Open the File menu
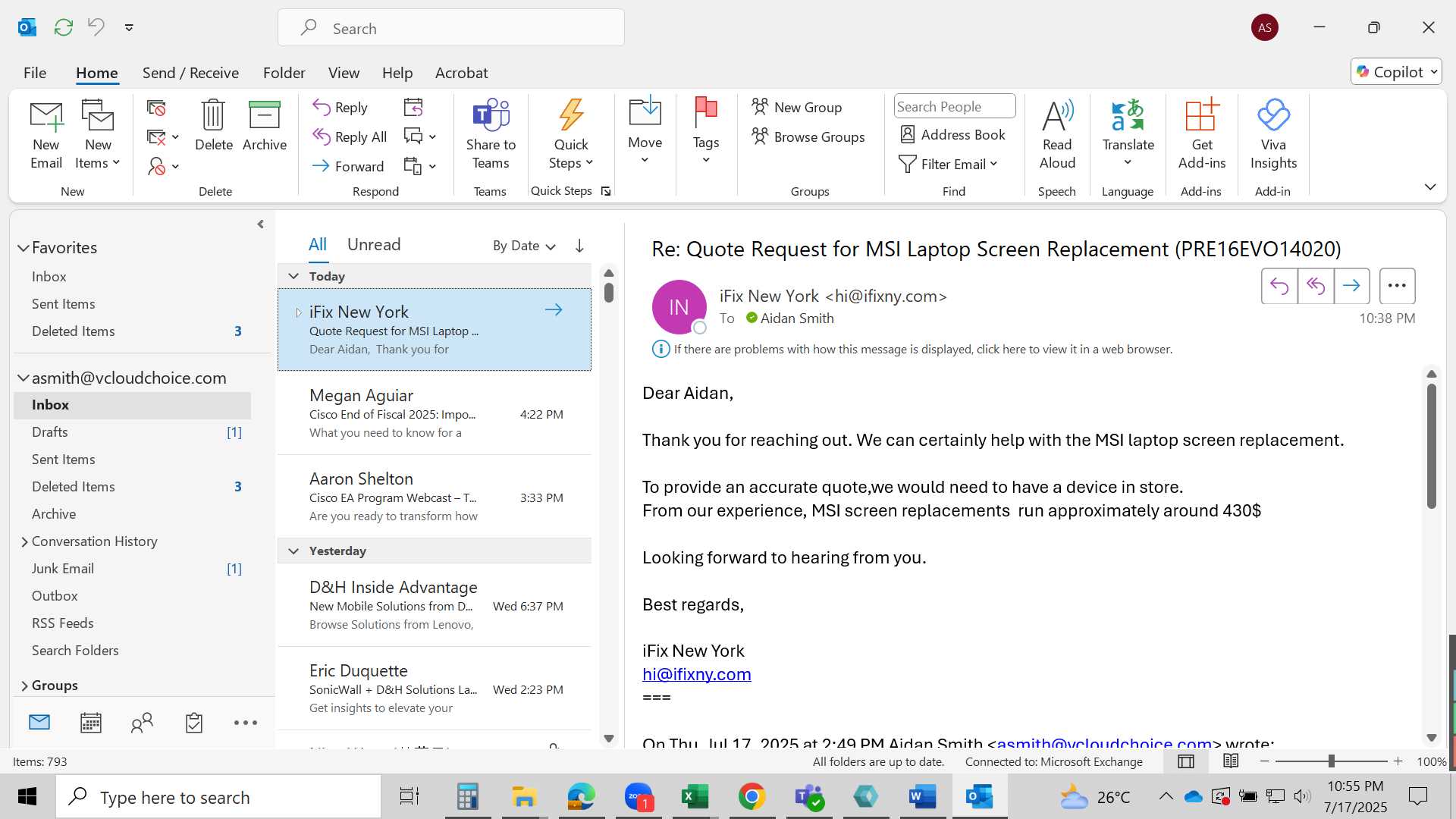The image size is (1456, 819). [x=35, y=73]
